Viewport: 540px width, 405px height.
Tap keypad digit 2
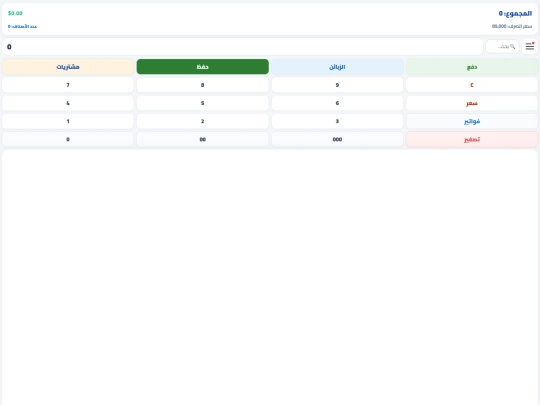[202, 121]
